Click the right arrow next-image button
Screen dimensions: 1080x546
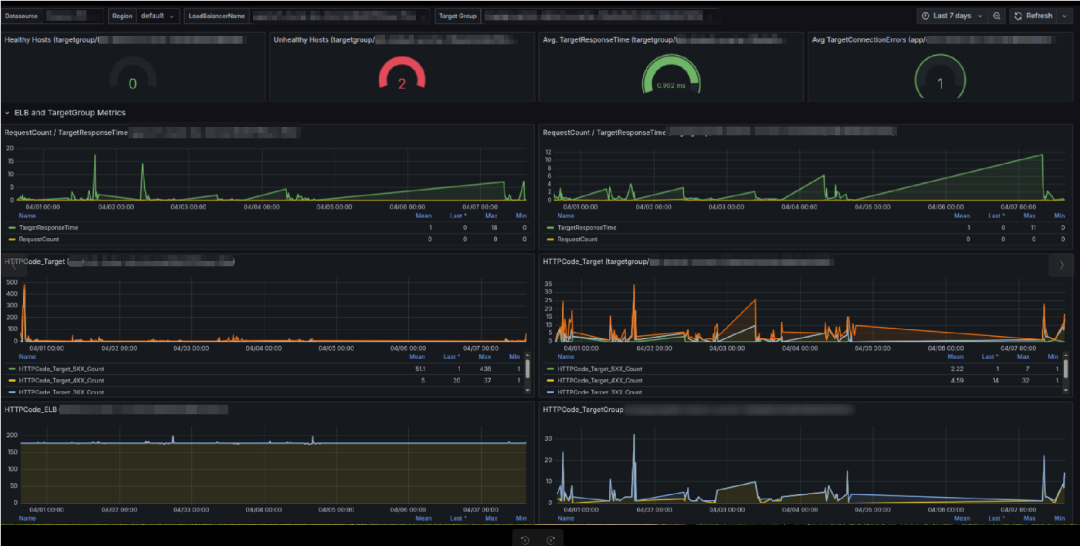coord(1061,265)
